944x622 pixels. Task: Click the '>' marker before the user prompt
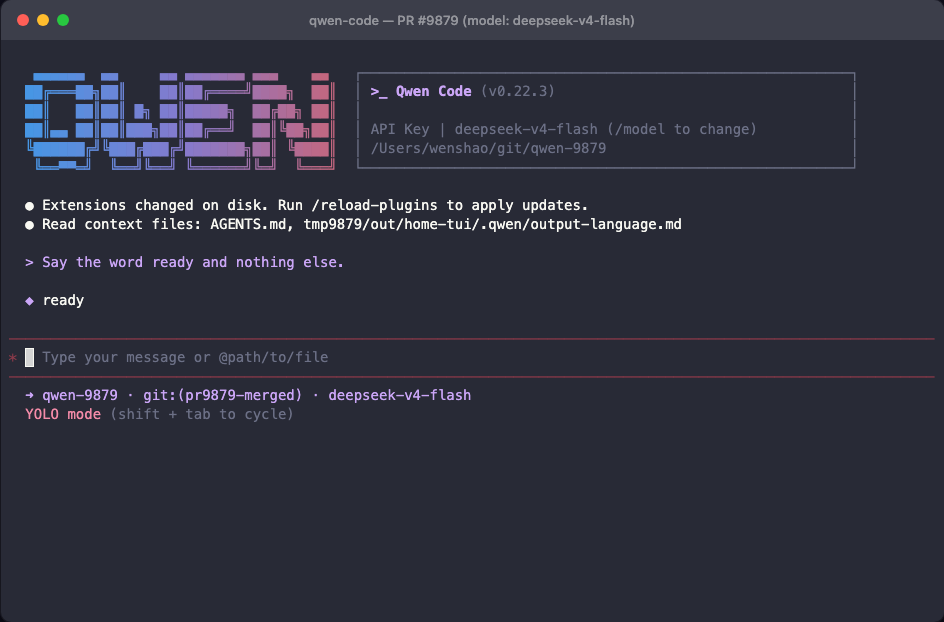tap(29, 263)
